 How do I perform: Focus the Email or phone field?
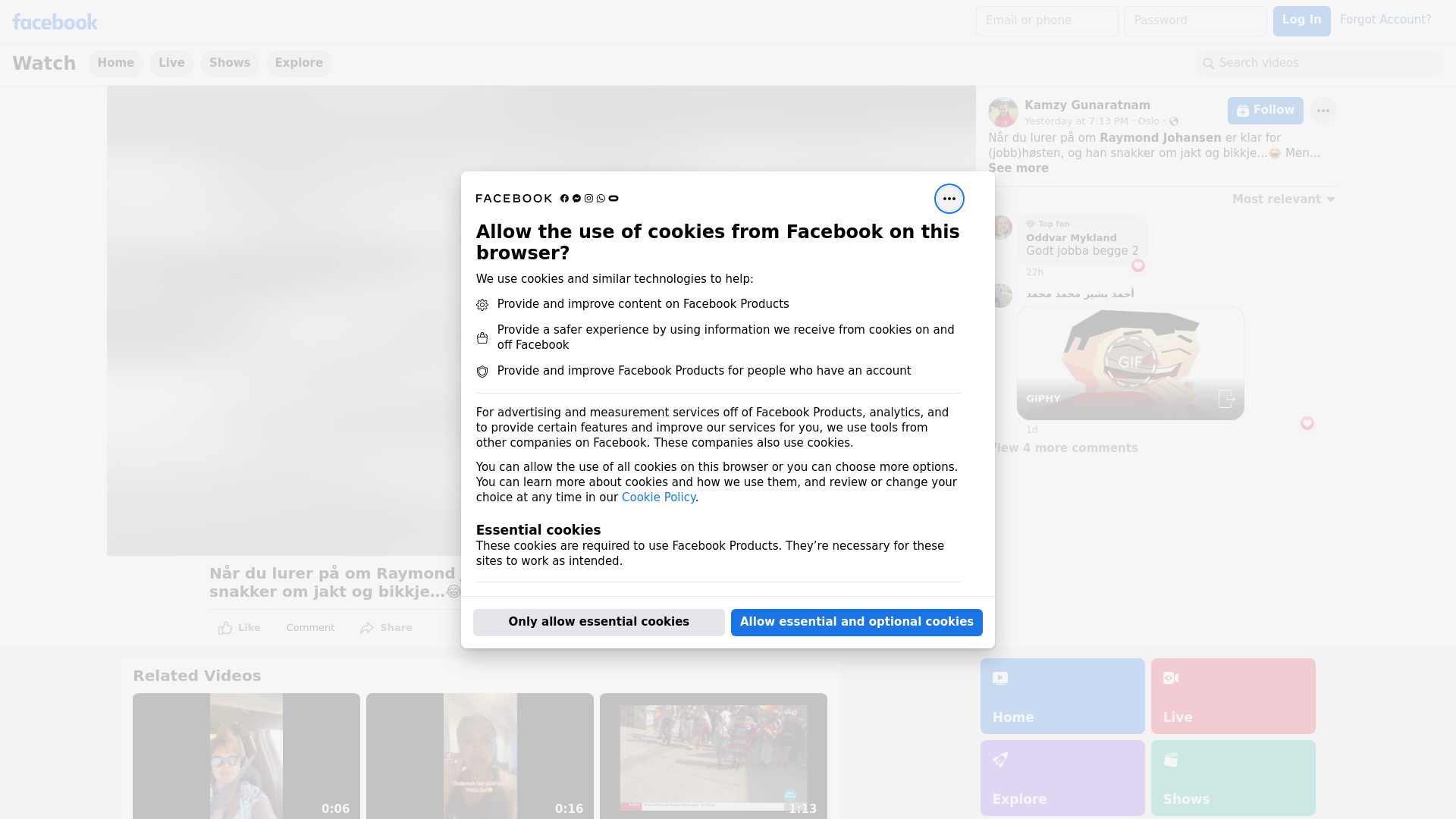(1046, 20)
